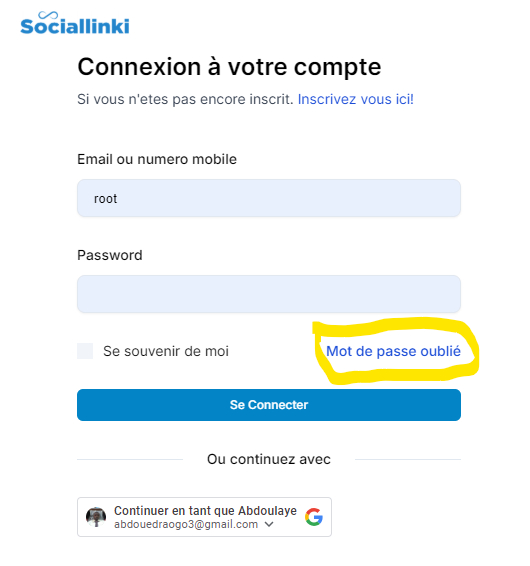Click the Abdoulaye profile avatar
This screenshot has height=566, width=530.
pyautogui.click(x=96, y=517)
